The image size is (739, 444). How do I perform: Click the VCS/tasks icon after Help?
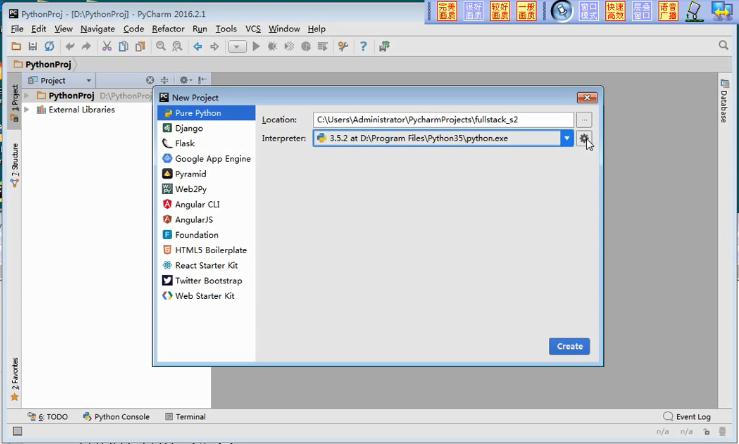point(384,46)
